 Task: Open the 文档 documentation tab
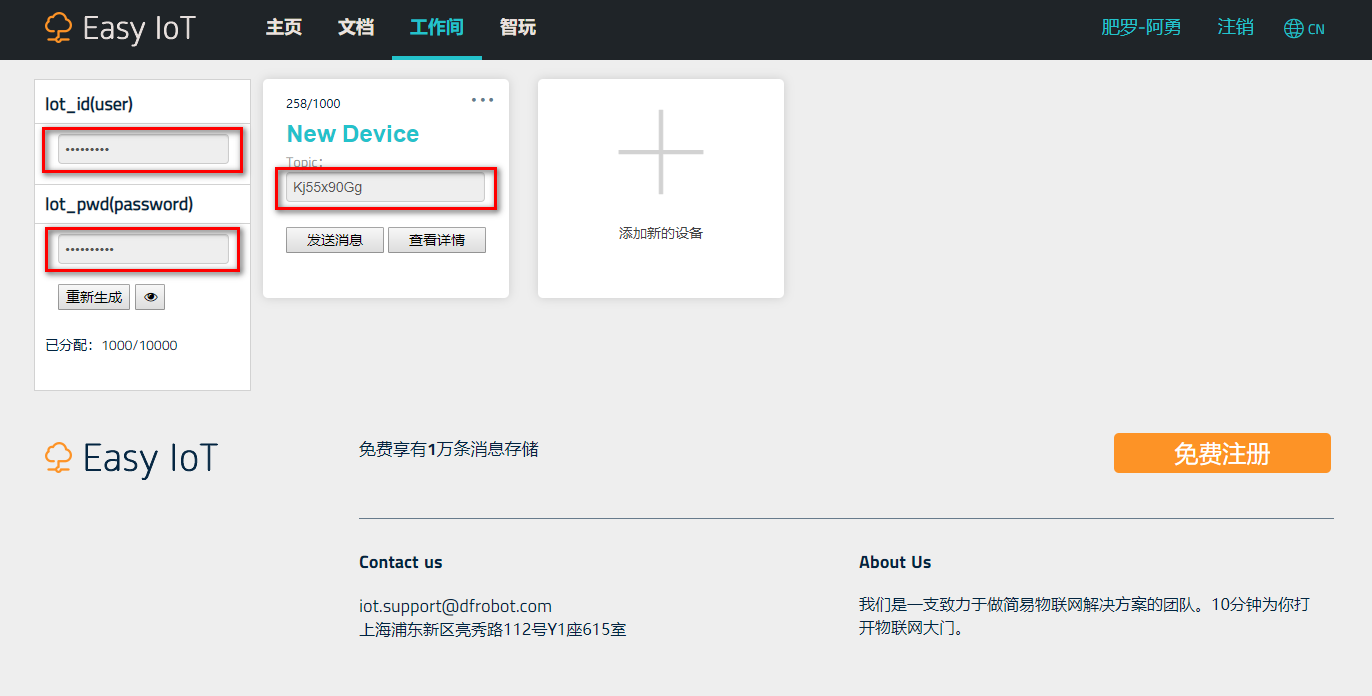(356, 28)
